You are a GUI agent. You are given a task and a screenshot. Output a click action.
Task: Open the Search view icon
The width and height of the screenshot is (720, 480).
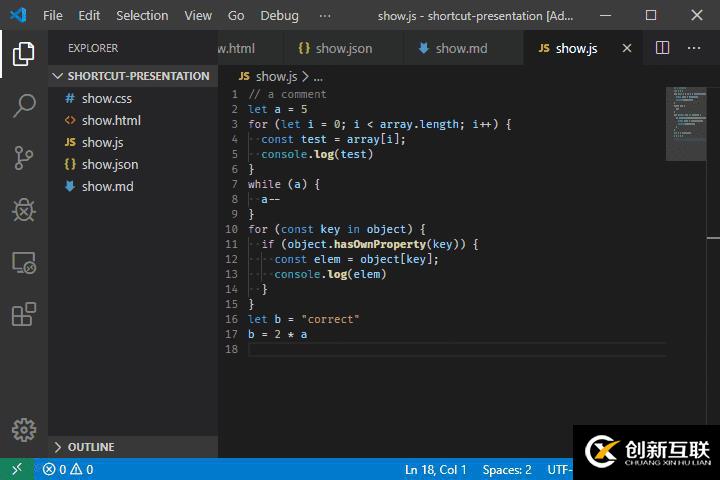[x=23, y=106]
